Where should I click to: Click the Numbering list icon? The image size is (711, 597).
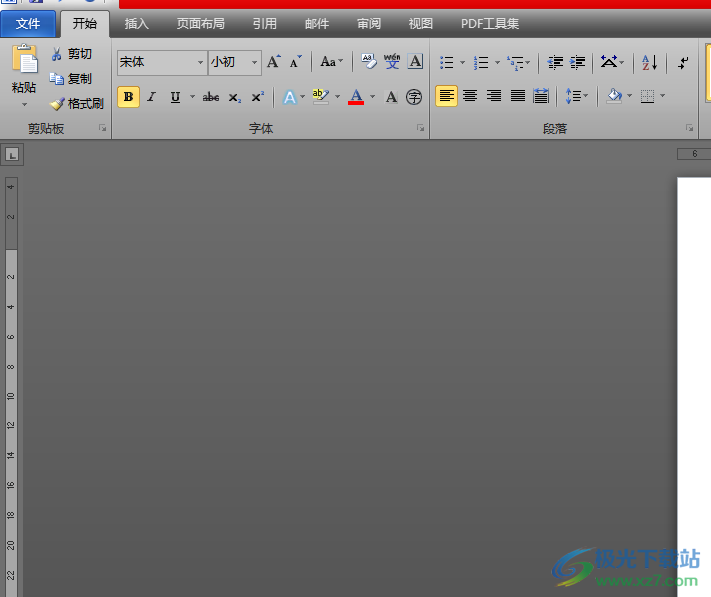point(481,63)
